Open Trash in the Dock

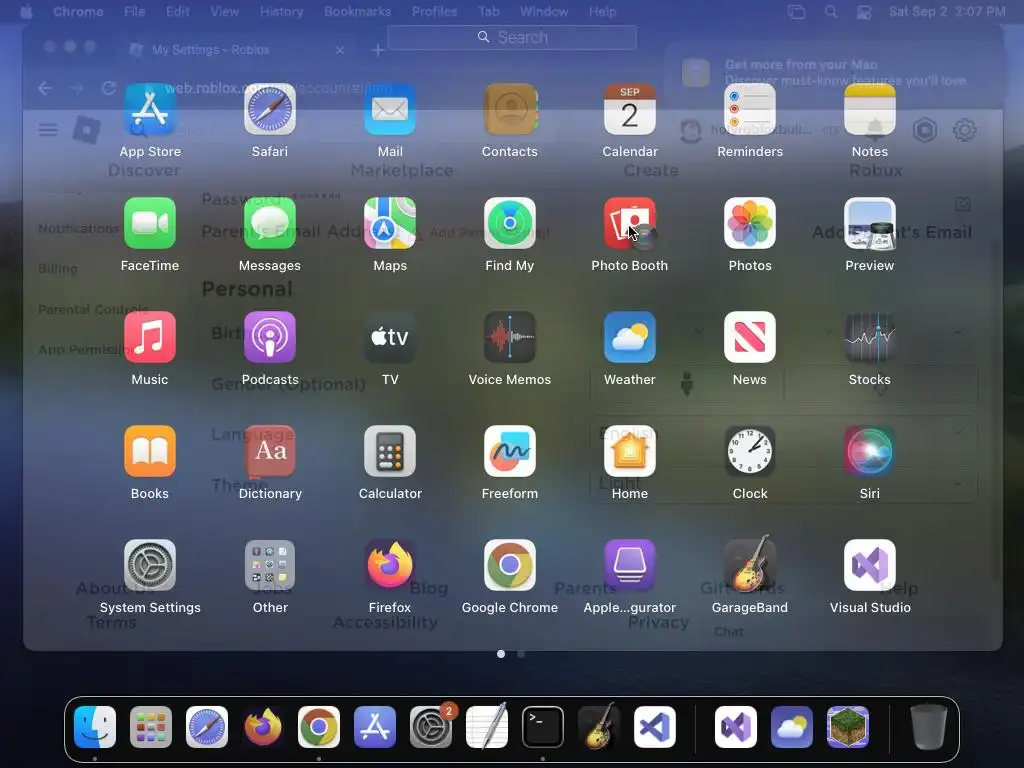pos(929,727)
